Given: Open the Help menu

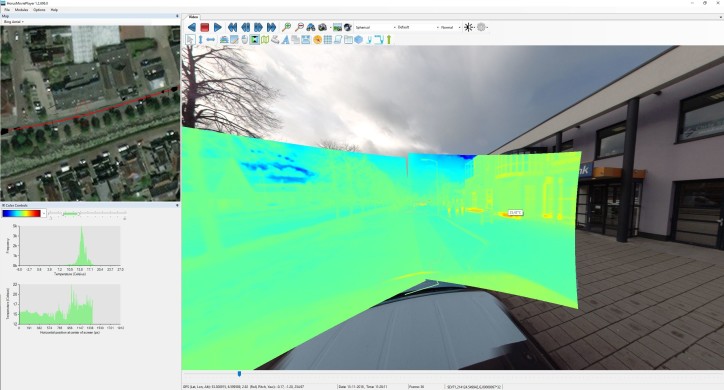Looking at the screenshot, I should (x=54, y=10).
